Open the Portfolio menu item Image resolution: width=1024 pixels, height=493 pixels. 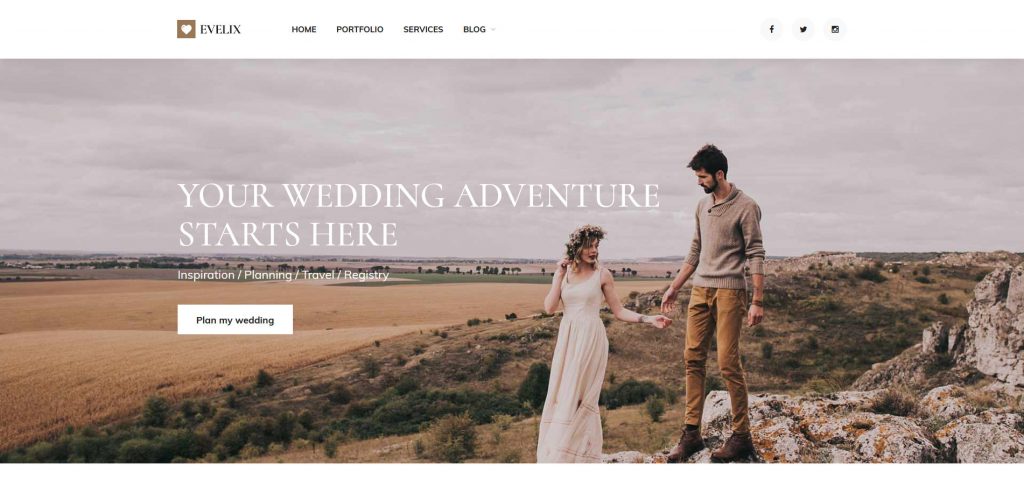pos(360,29)
